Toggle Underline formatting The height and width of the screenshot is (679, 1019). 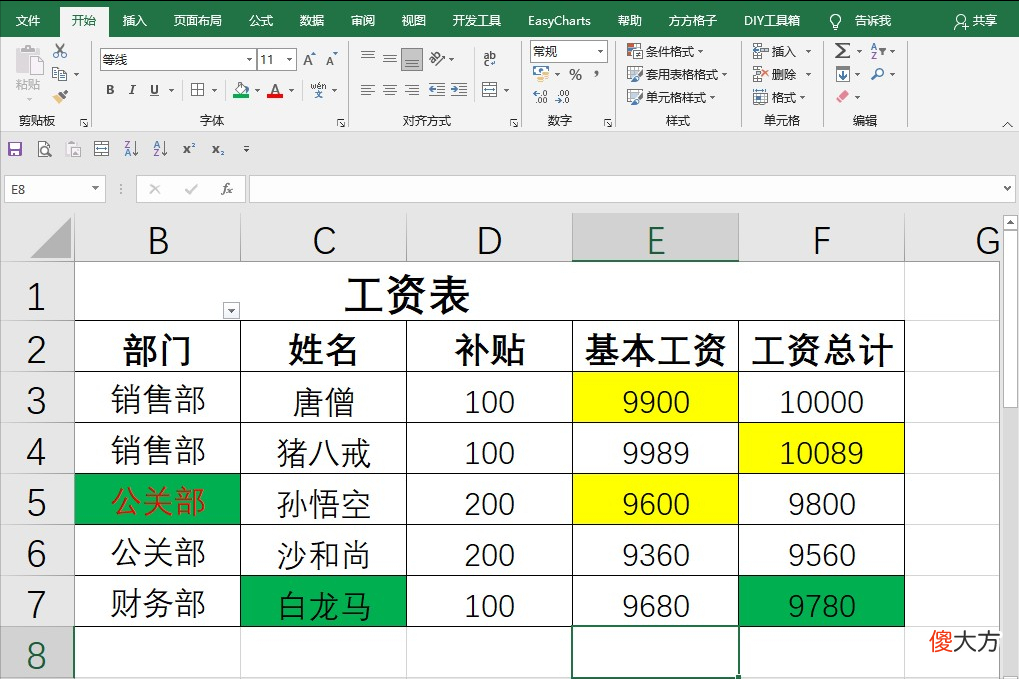(x=154, y=90)
